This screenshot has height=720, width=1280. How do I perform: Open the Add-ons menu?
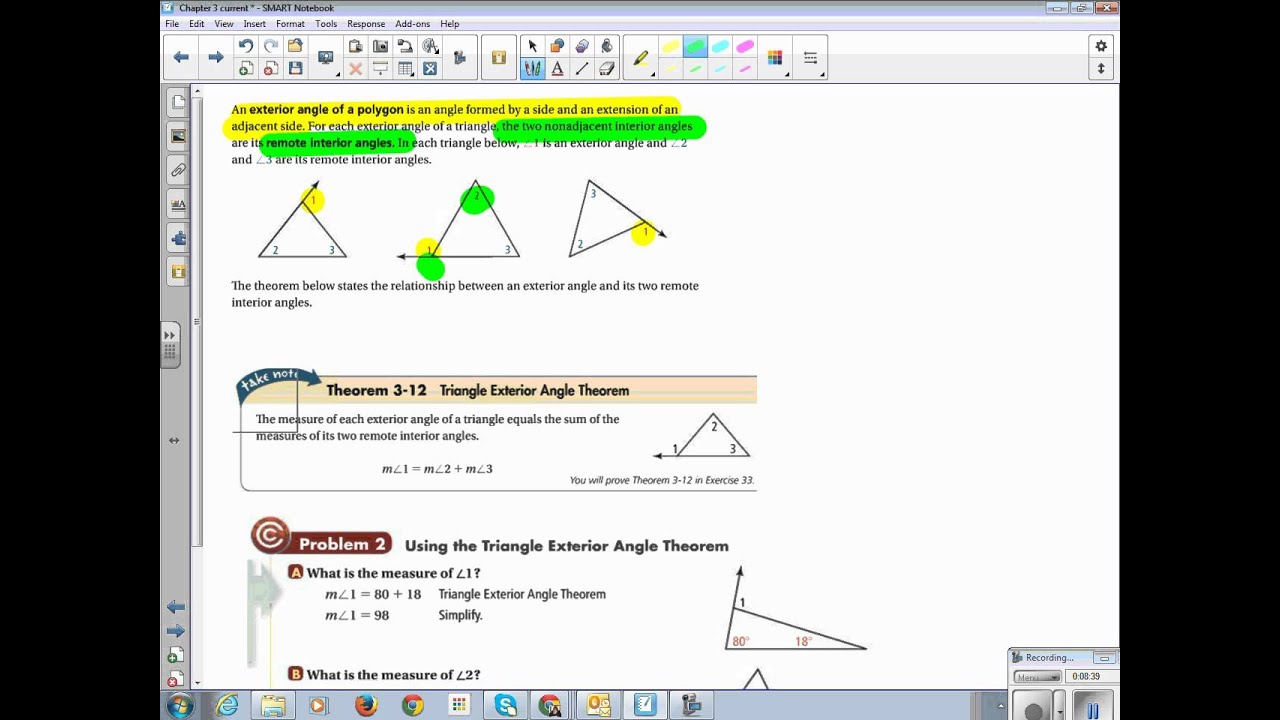[412, 24]
